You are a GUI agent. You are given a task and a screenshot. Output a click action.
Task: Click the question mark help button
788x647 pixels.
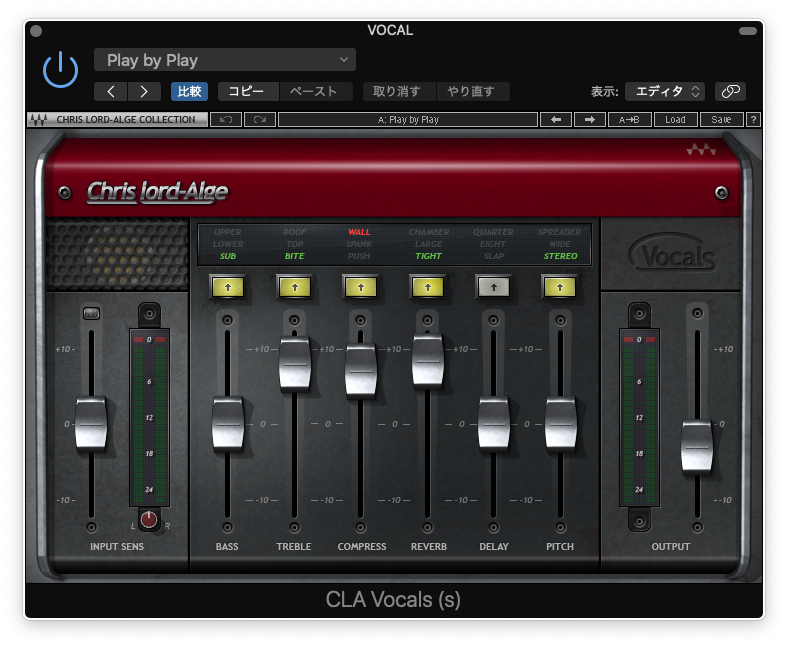[753, 120]
